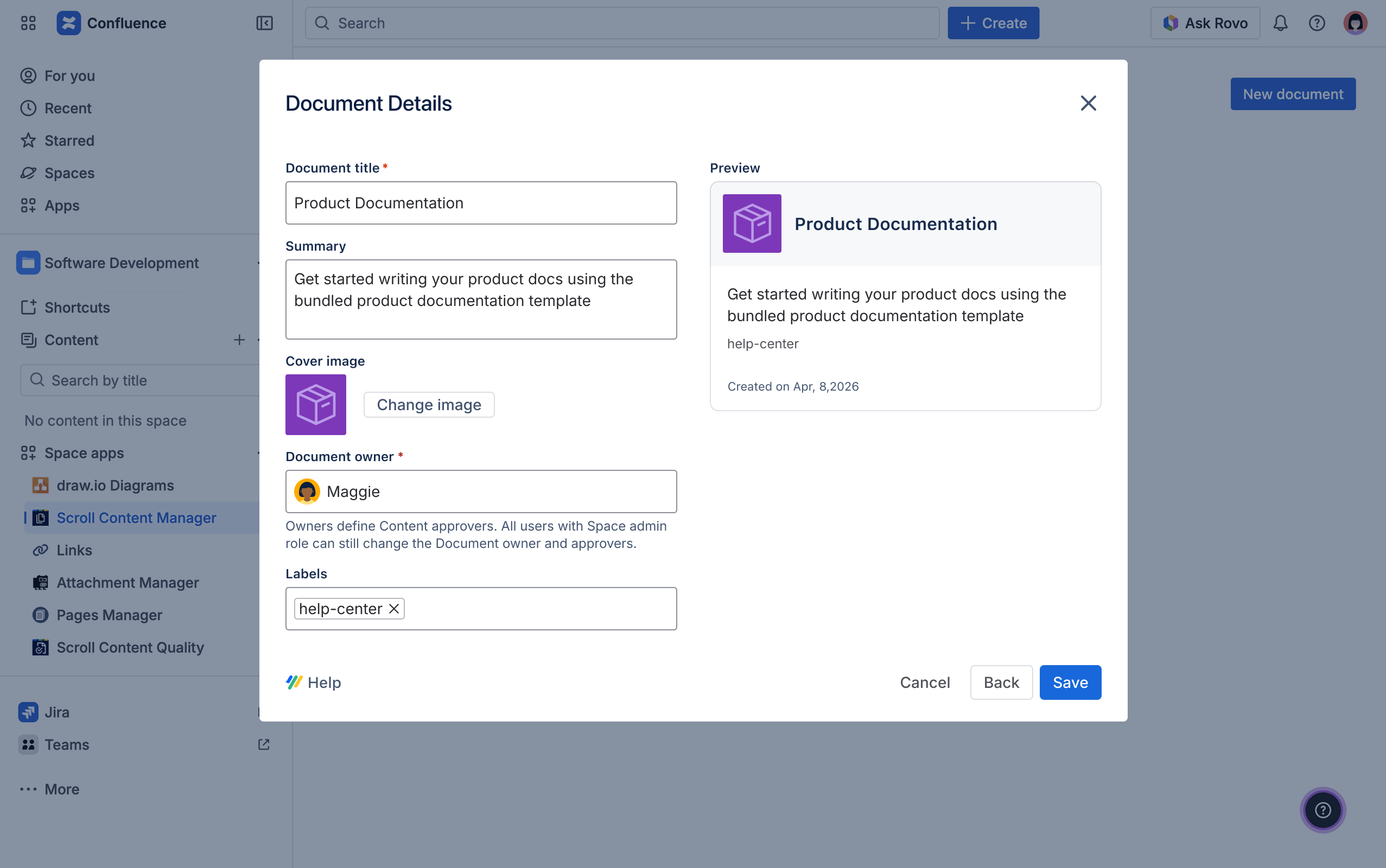1386x868 pixels.
Task: Open the draw.io Diagrams app
Action: (x=115, y=485)
